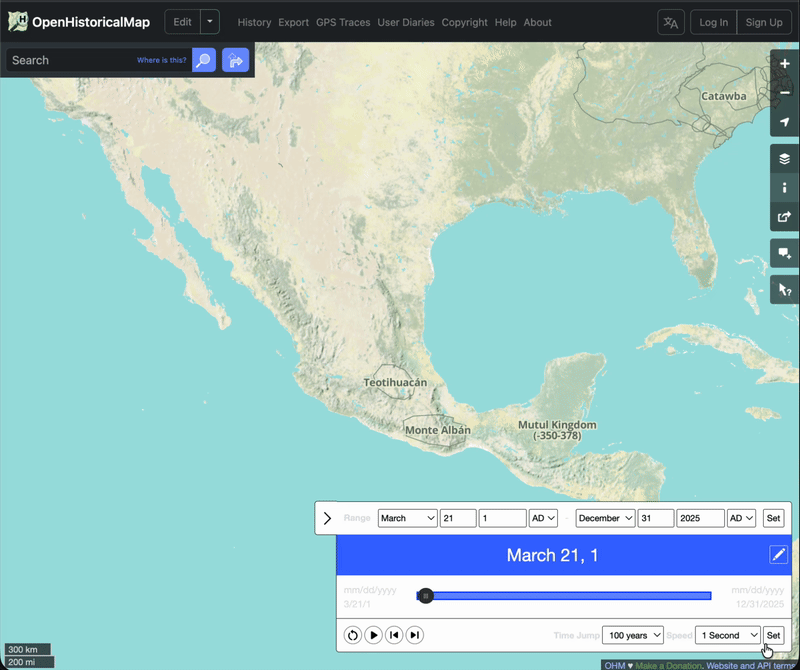Image resolution: width=800 pixels, height=670 pixels.
Task: Open the end era AD dropdown
Action: click(741, 518)
